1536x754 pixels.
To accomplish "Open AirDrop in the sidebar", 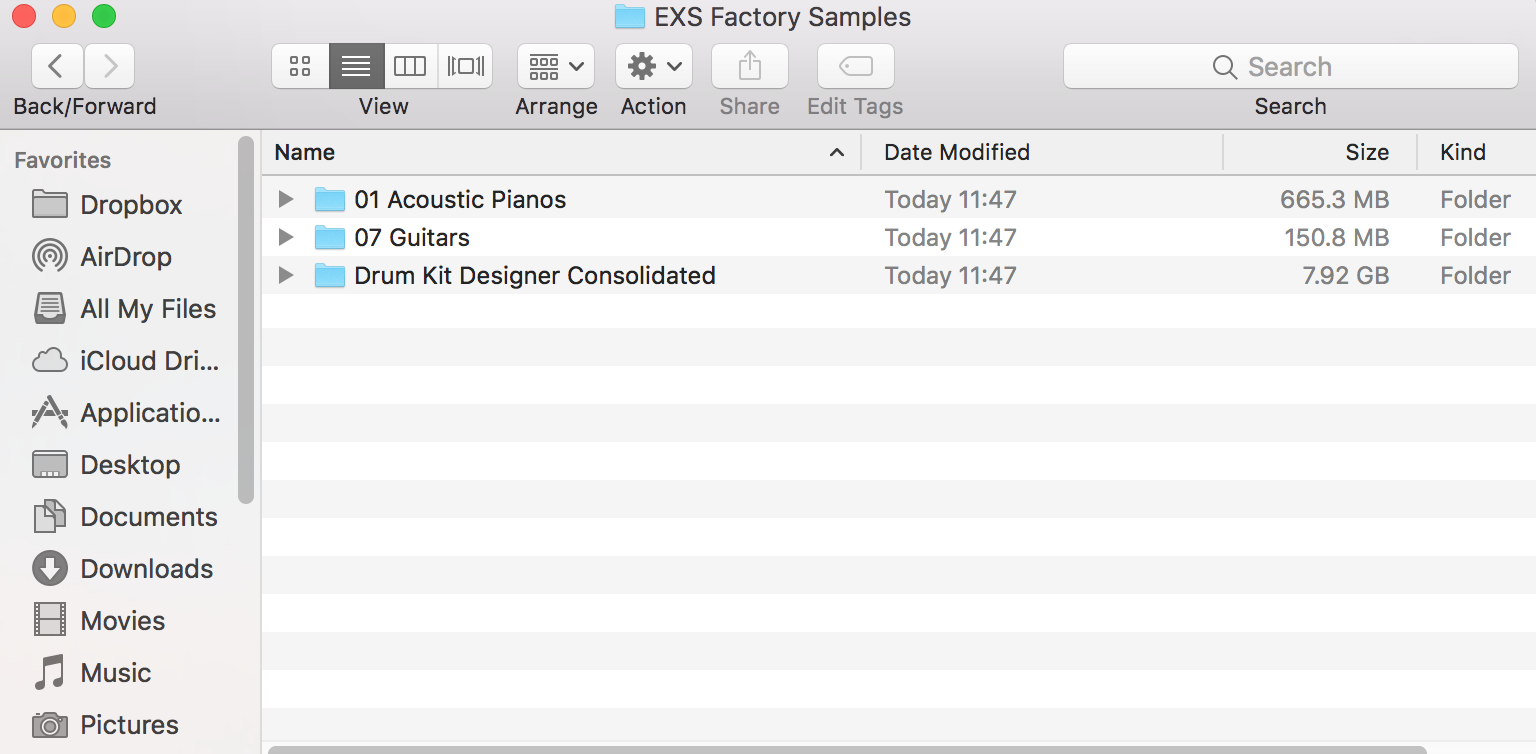I will tap(125, 257).
